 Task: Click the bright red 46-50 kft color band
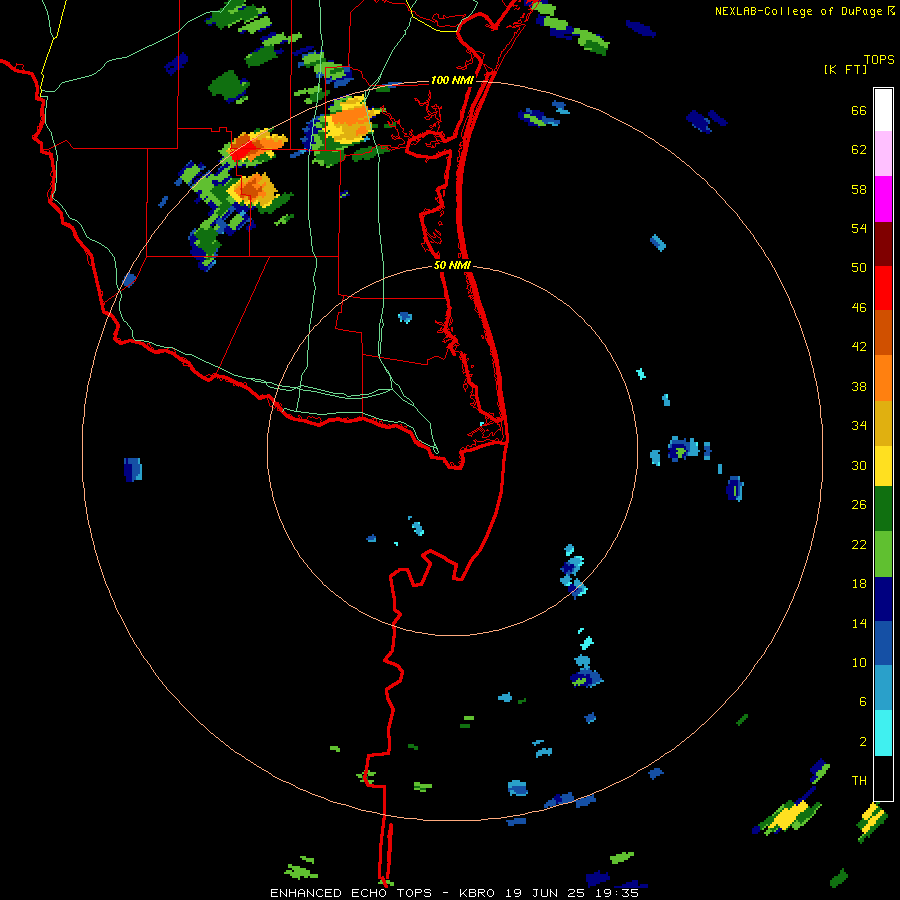click(x=883, y=288)
